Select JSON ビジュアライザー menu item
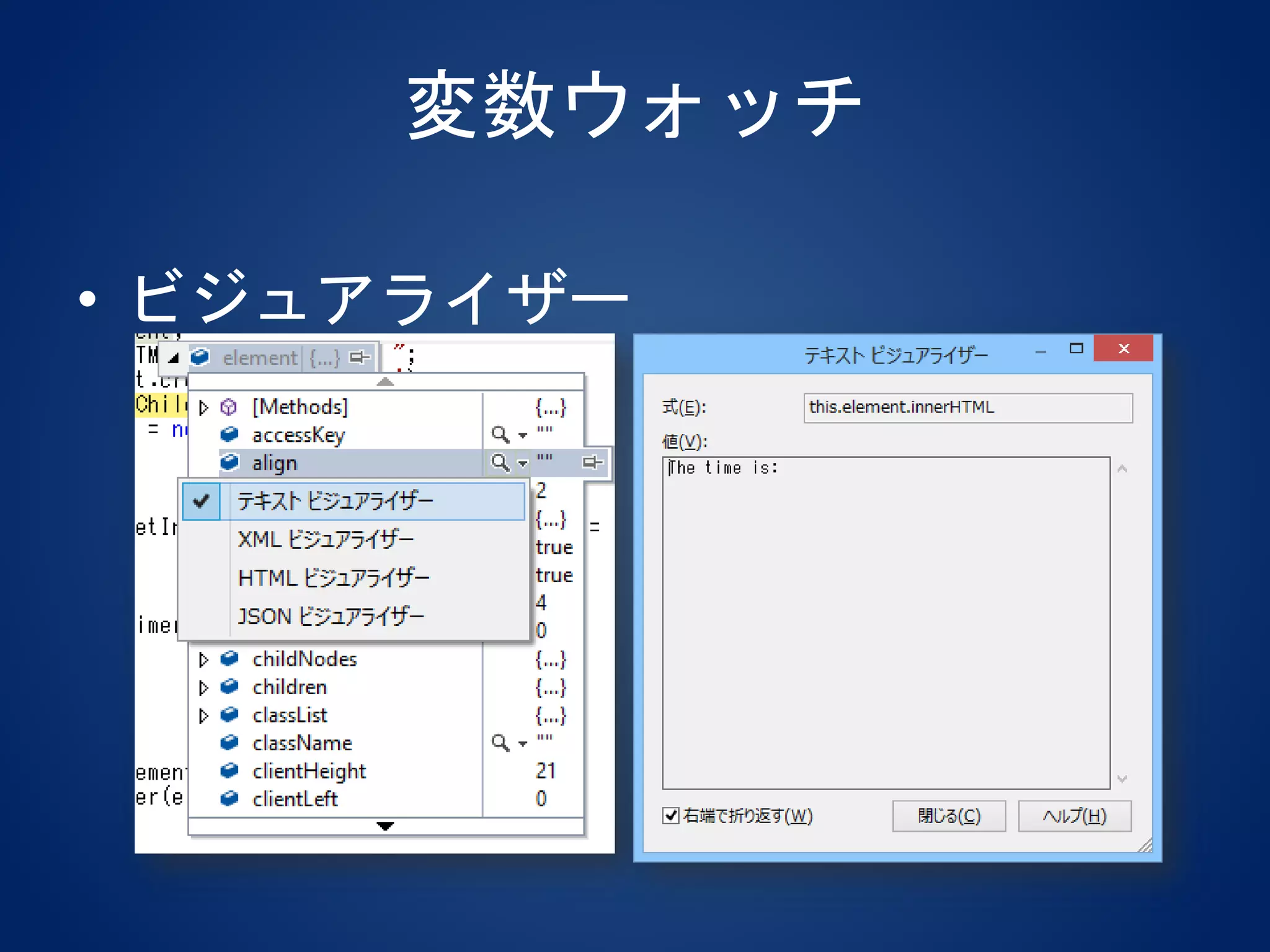This screenshot has height=952, width=1270. (353, 616)
